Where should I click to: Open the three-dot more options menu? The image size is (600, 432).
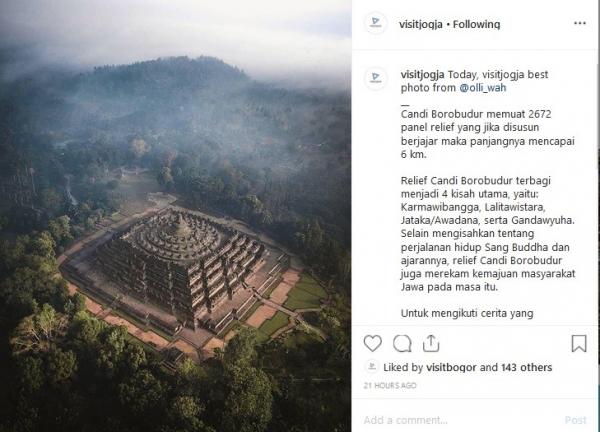580,23
